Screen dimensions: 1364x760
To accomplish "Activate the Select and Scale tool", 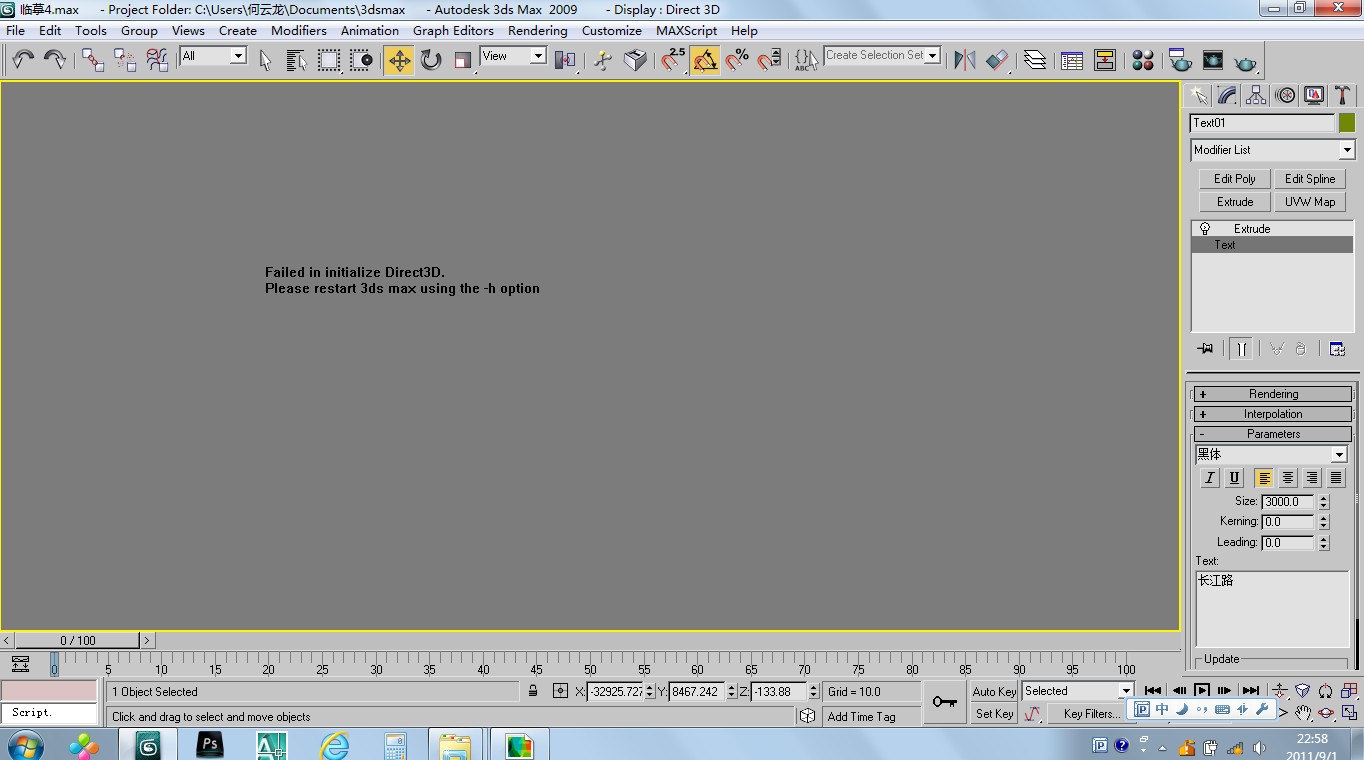I will (463, 60).
